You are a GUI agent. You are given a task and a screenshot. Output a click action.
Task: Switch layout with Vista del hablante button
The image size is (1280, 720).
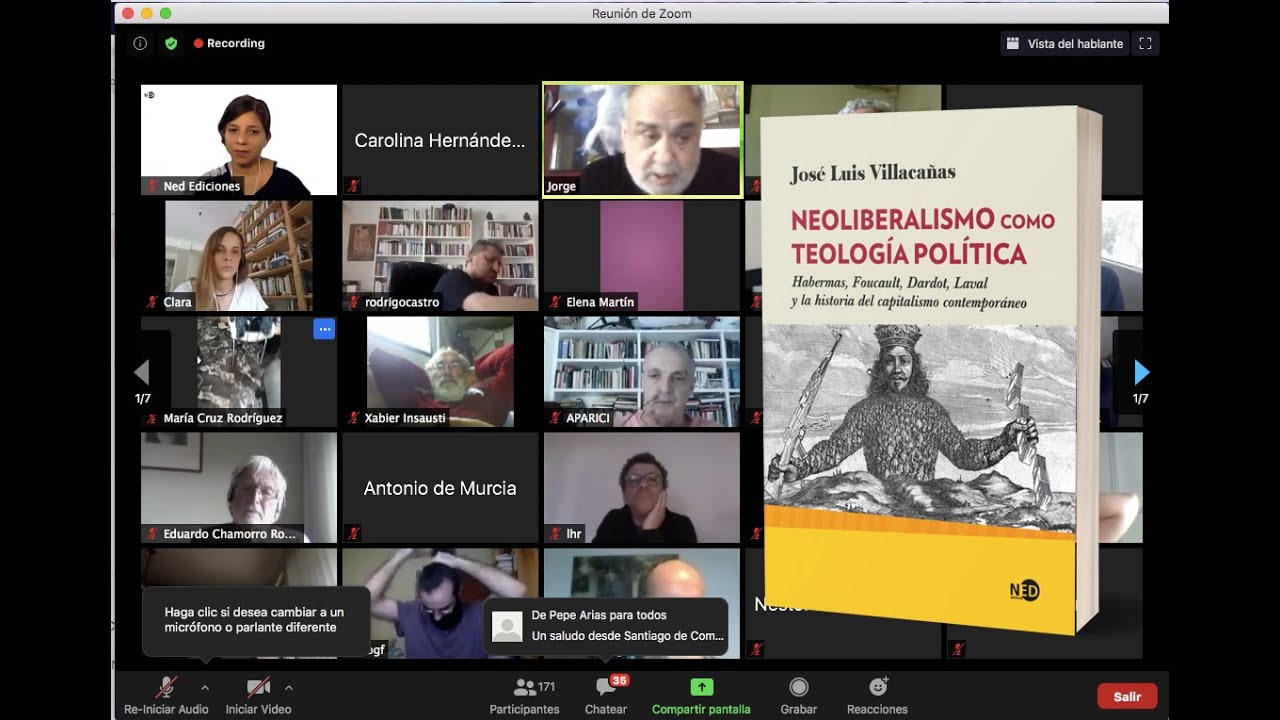click(x=1065, y=44)
